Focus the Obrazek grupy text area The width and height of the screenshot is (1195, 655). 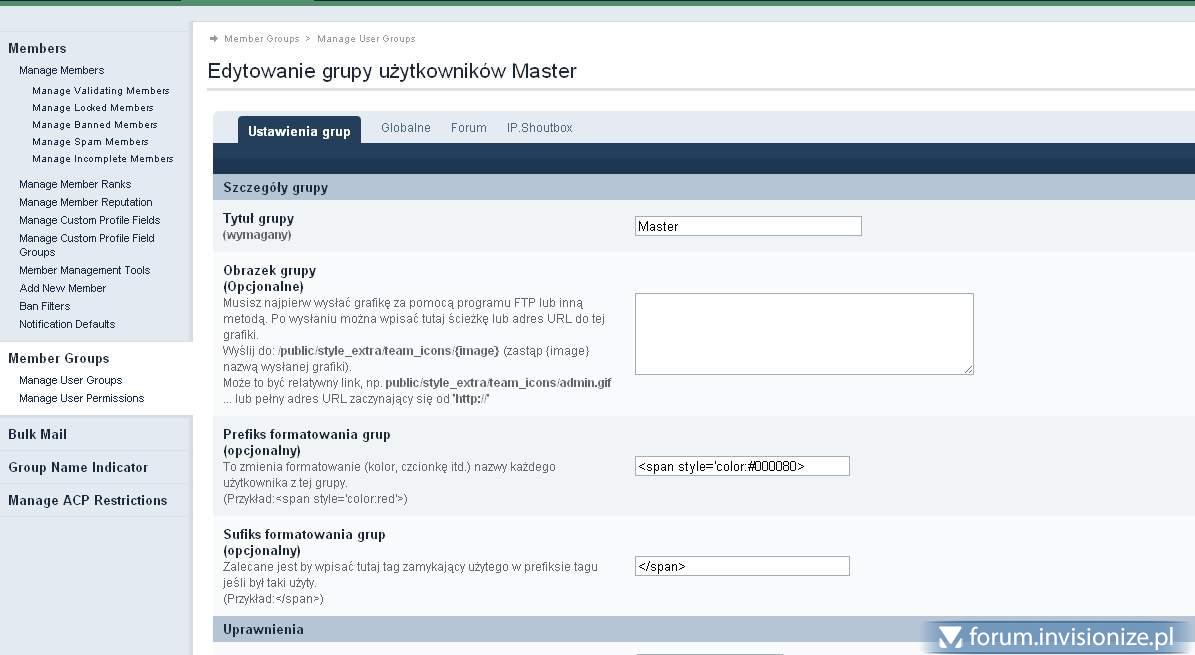tap(803, 334)
